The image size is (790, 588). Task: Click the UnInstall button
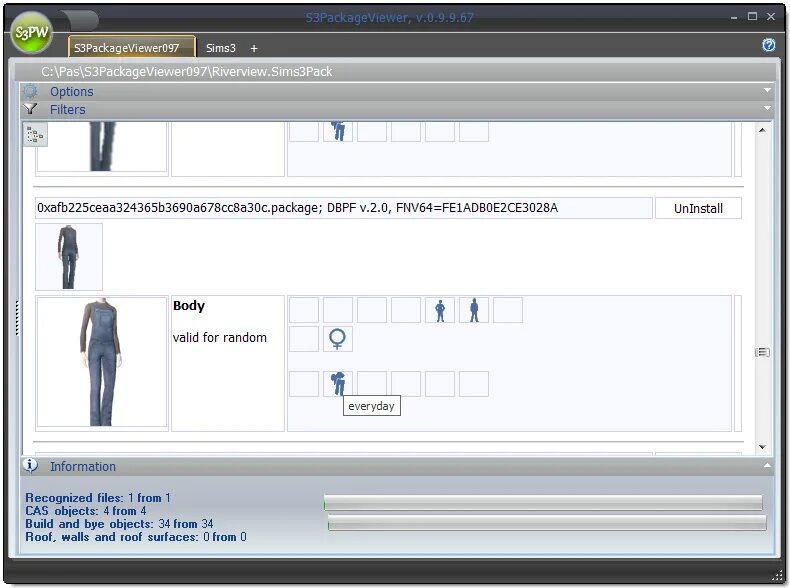(698, 208)
